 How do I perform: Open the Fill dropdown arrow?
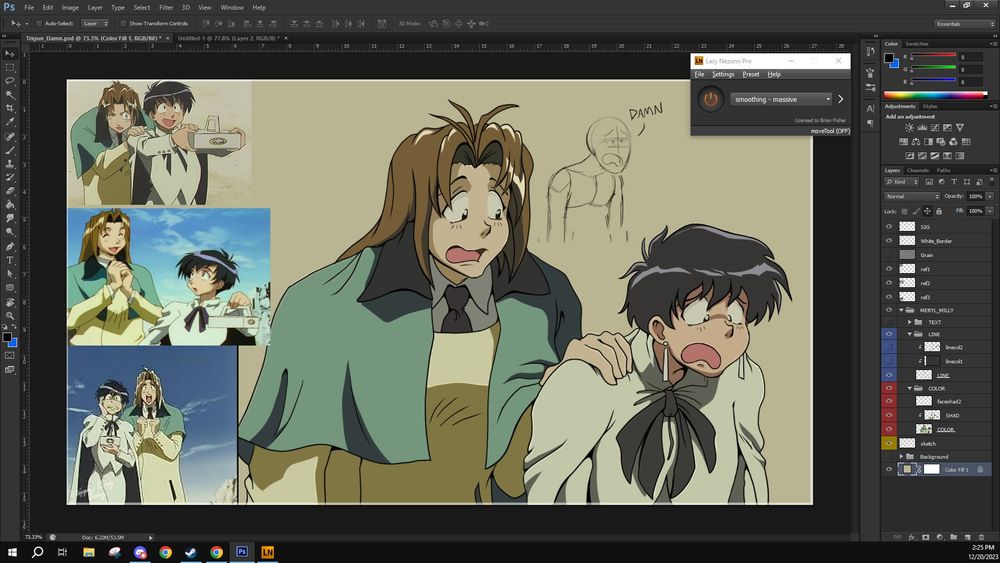[990, 211]
